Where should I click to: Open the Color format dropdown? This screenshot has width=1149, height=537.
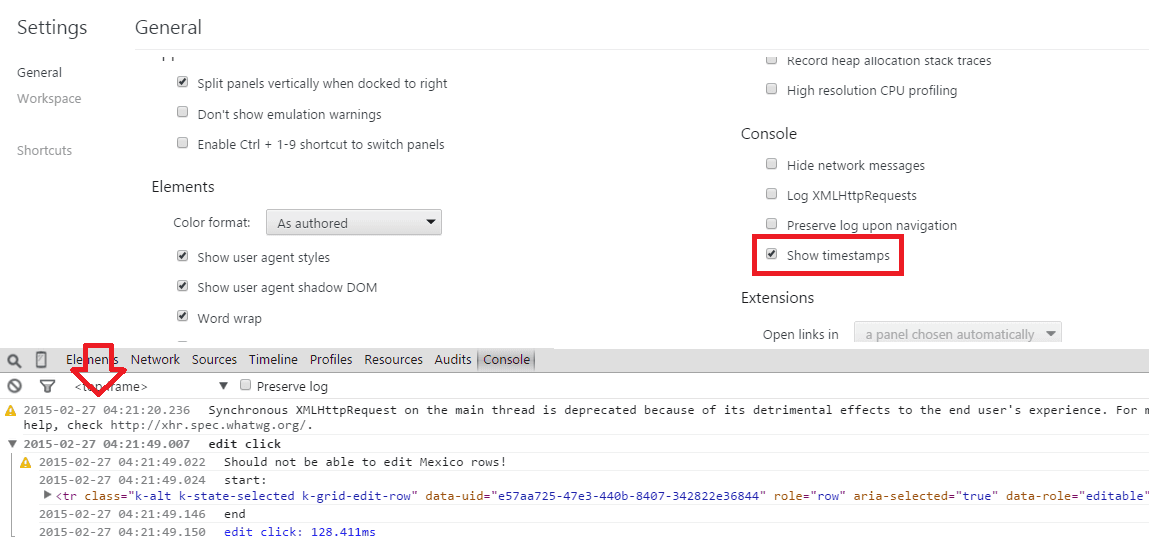click(x=354, y=222)
